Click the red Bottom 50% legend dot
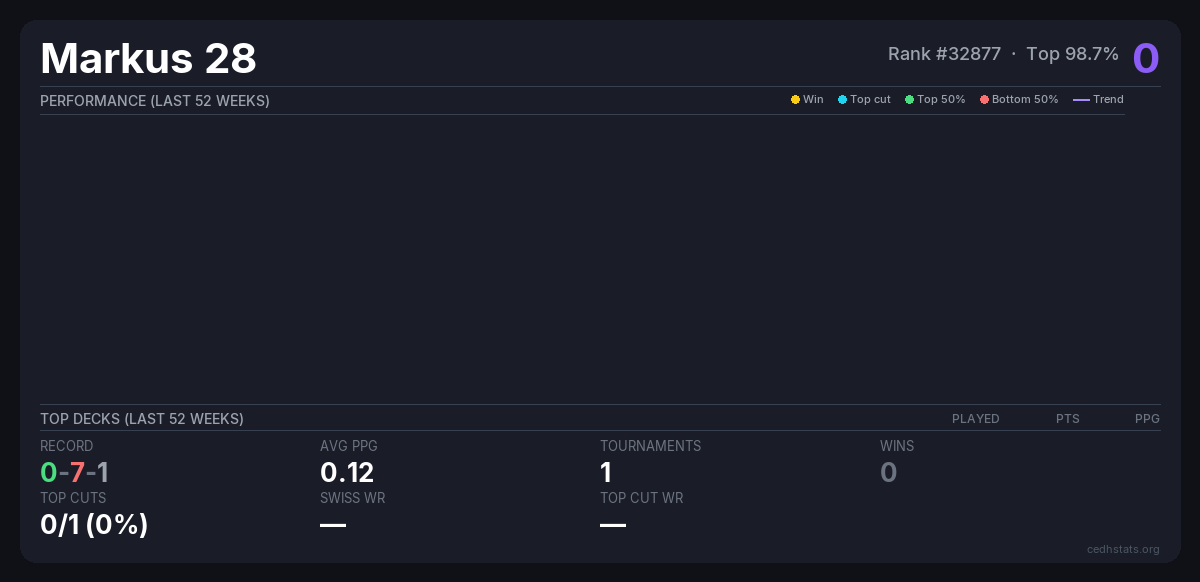The width and height of the screenshot is (1200, 582). tap(984, 100)
